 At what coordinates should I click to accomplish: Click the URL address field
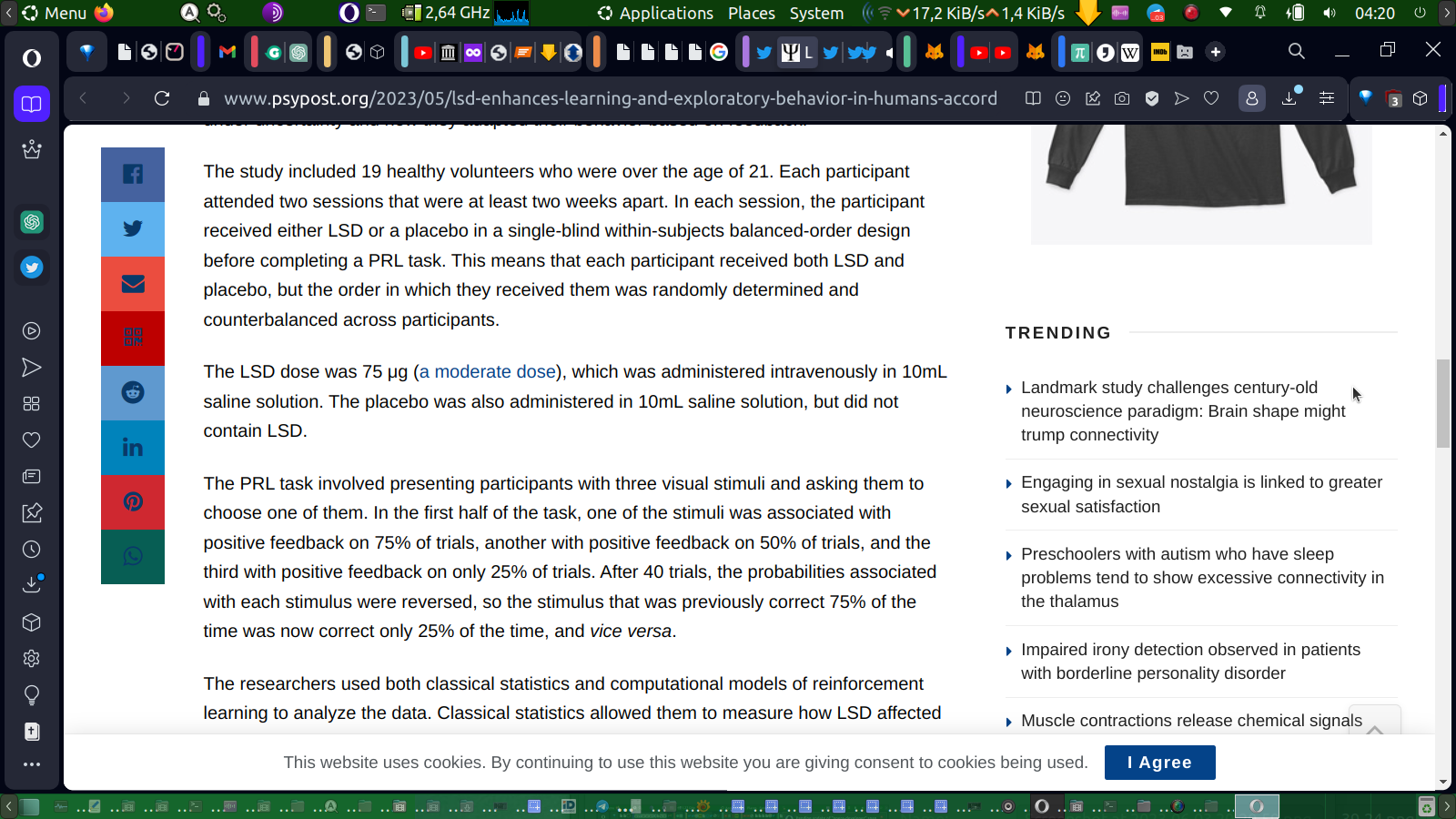(x=611, y=98)
